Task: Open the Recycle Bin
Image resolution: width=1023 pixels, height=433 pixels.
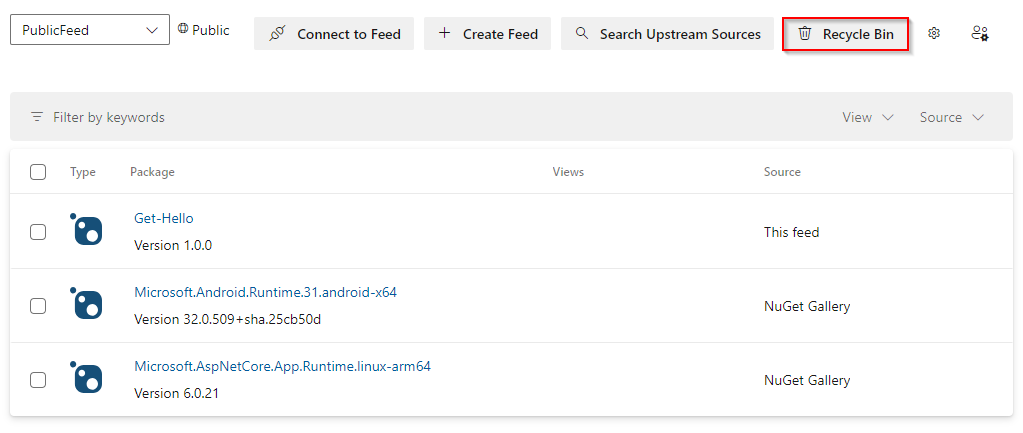Action: pyautogui.click(x=845, y=34)
